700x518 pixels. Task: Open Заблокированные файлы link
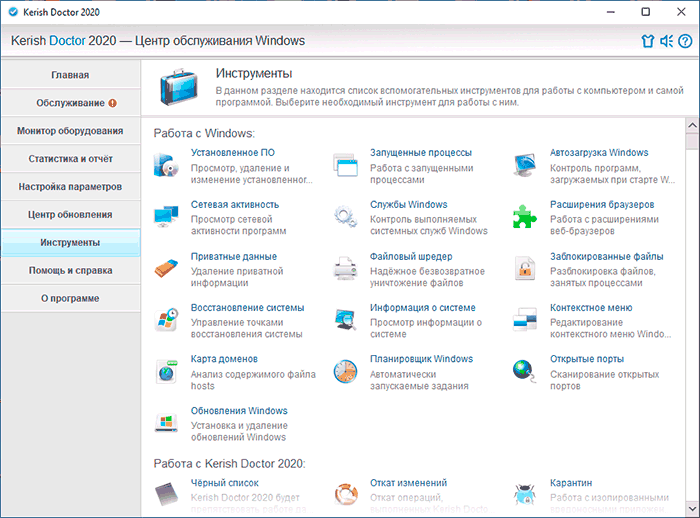(606, 256)
